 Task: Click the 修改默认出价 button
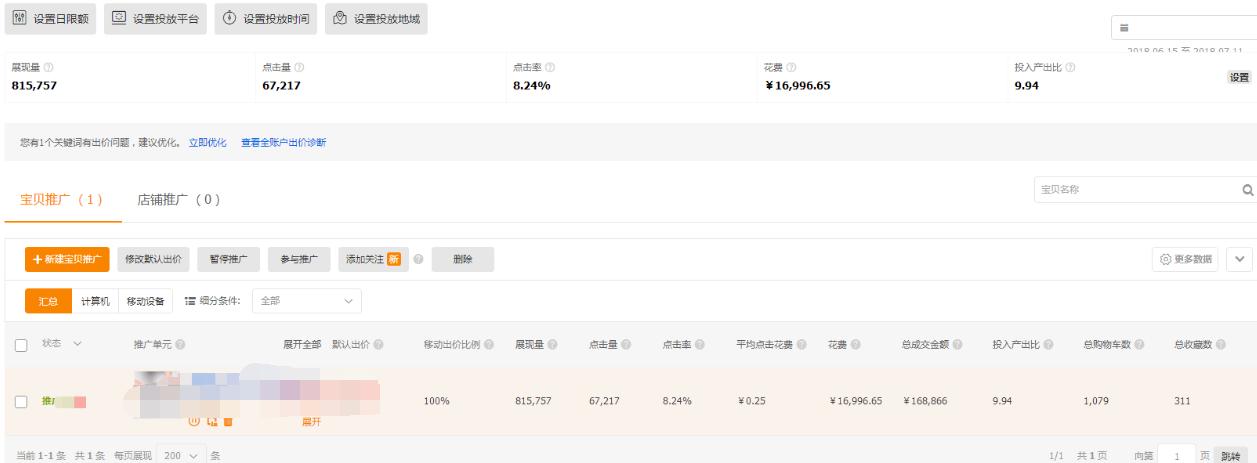point(153,259)
